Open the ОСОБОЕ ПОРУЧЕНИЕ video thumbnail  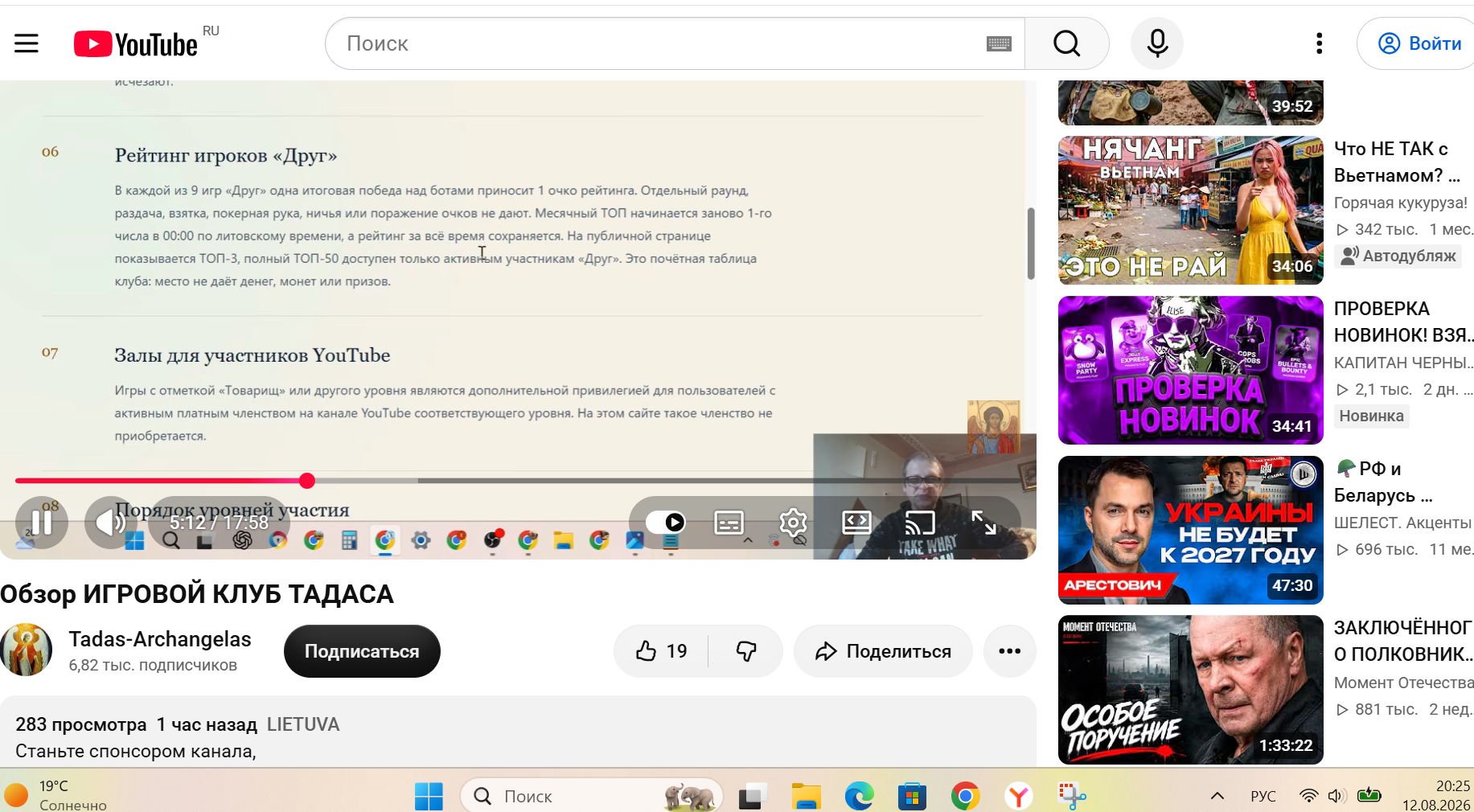(1191, 690)
